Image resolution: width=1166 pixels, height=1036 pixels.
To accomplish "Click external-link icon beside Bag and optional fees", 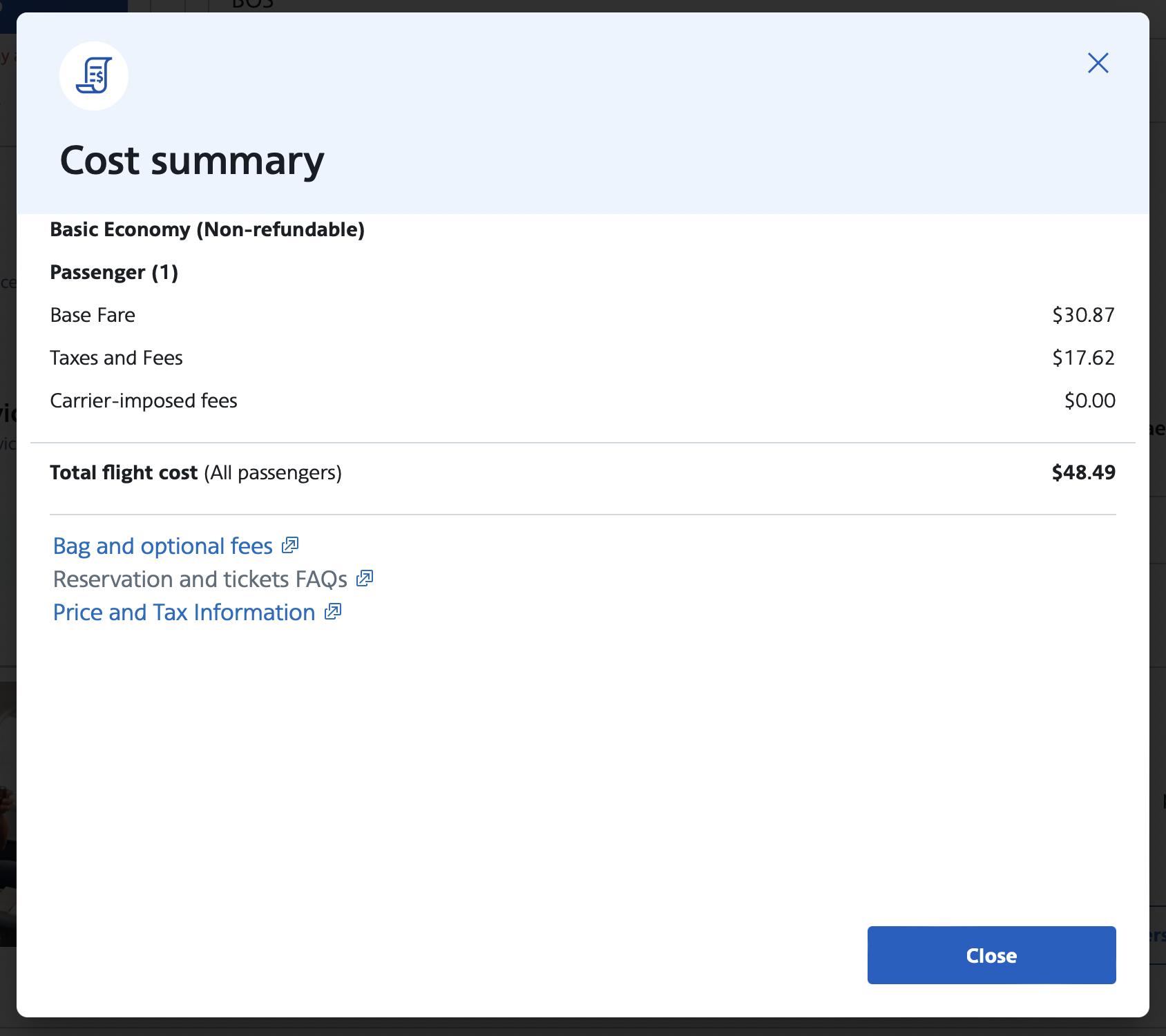I will pos(290,546).
